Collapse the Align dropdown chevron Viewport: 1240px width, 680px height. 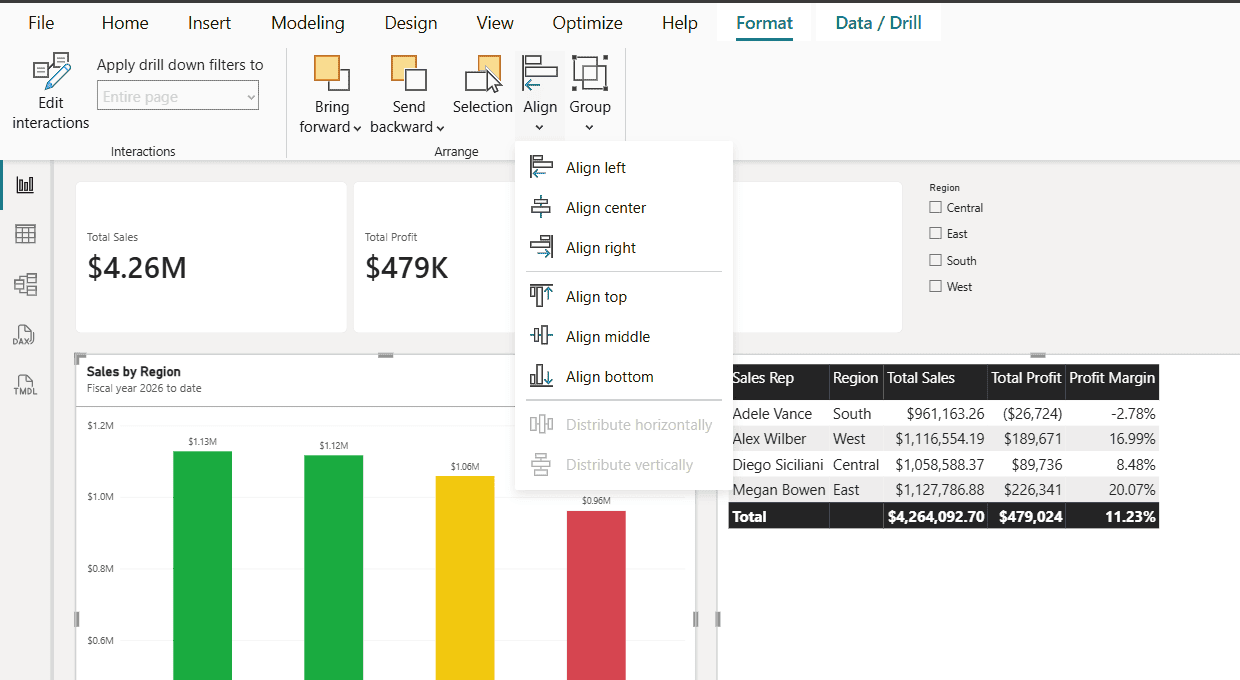coord(539,127)
